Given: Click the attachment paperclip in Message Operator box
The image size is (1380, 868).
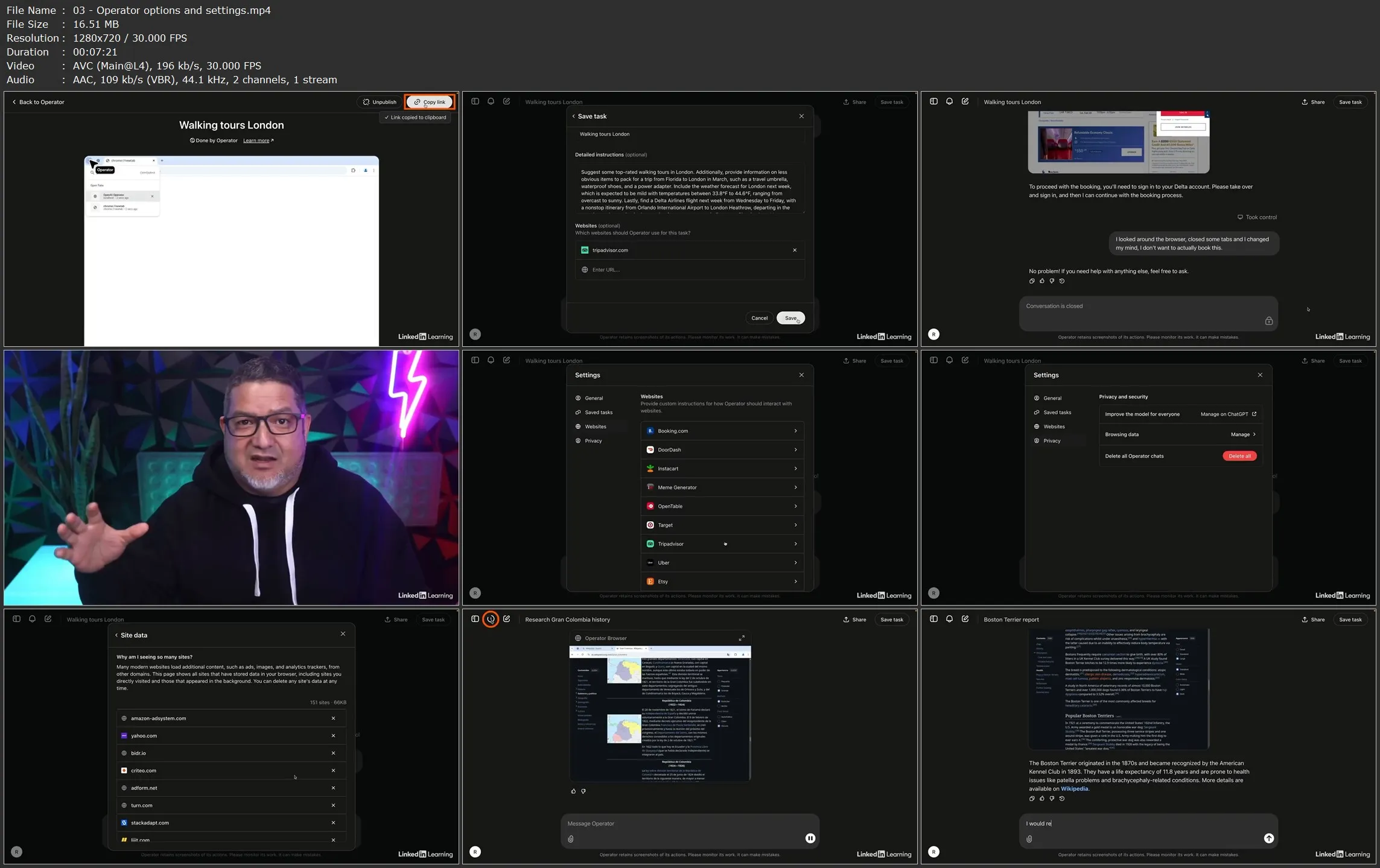Looking at the screenshot, I should pyautogui.click(x=571, y=839).
